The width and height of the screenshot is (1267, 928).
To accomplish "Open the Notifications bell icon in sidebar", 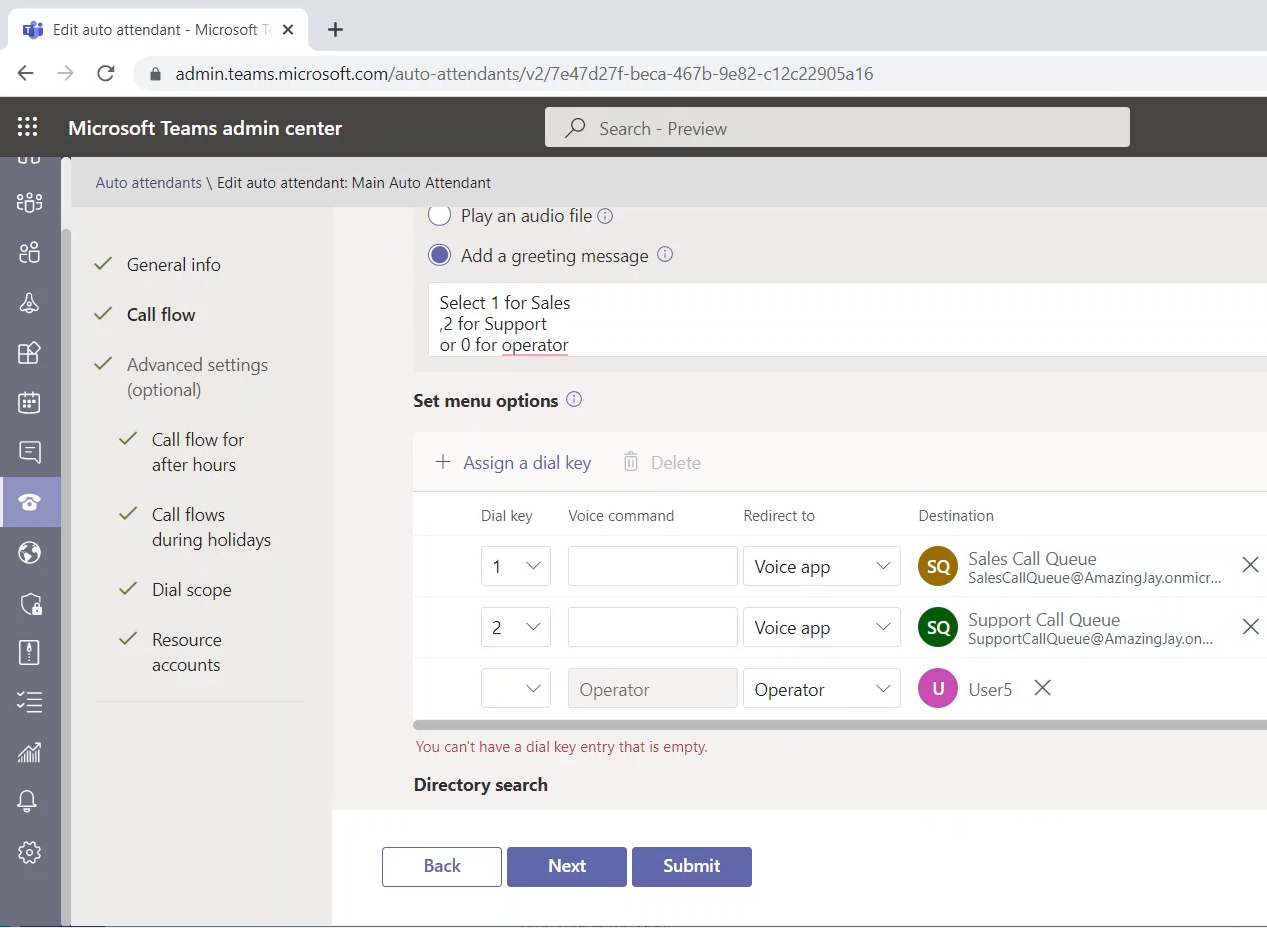I will (29, 801).
